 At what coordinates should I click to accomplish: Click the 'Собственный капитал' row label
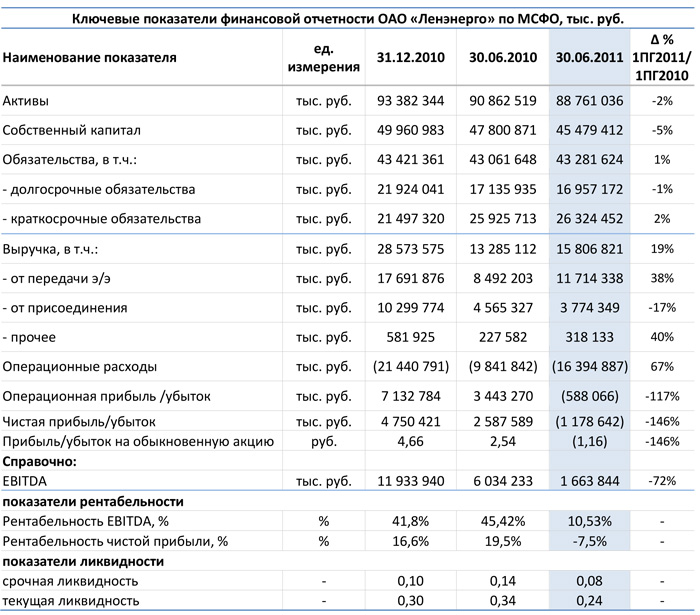[x=71, y=131]
